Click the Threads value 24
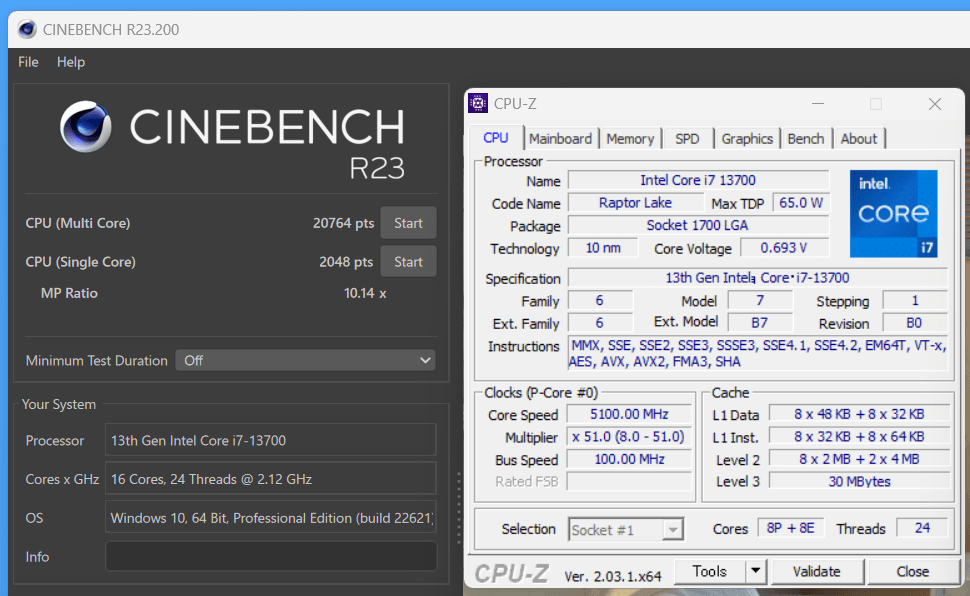Image resolution: width=970 pixels, height=596 pixels. (922, 528)
